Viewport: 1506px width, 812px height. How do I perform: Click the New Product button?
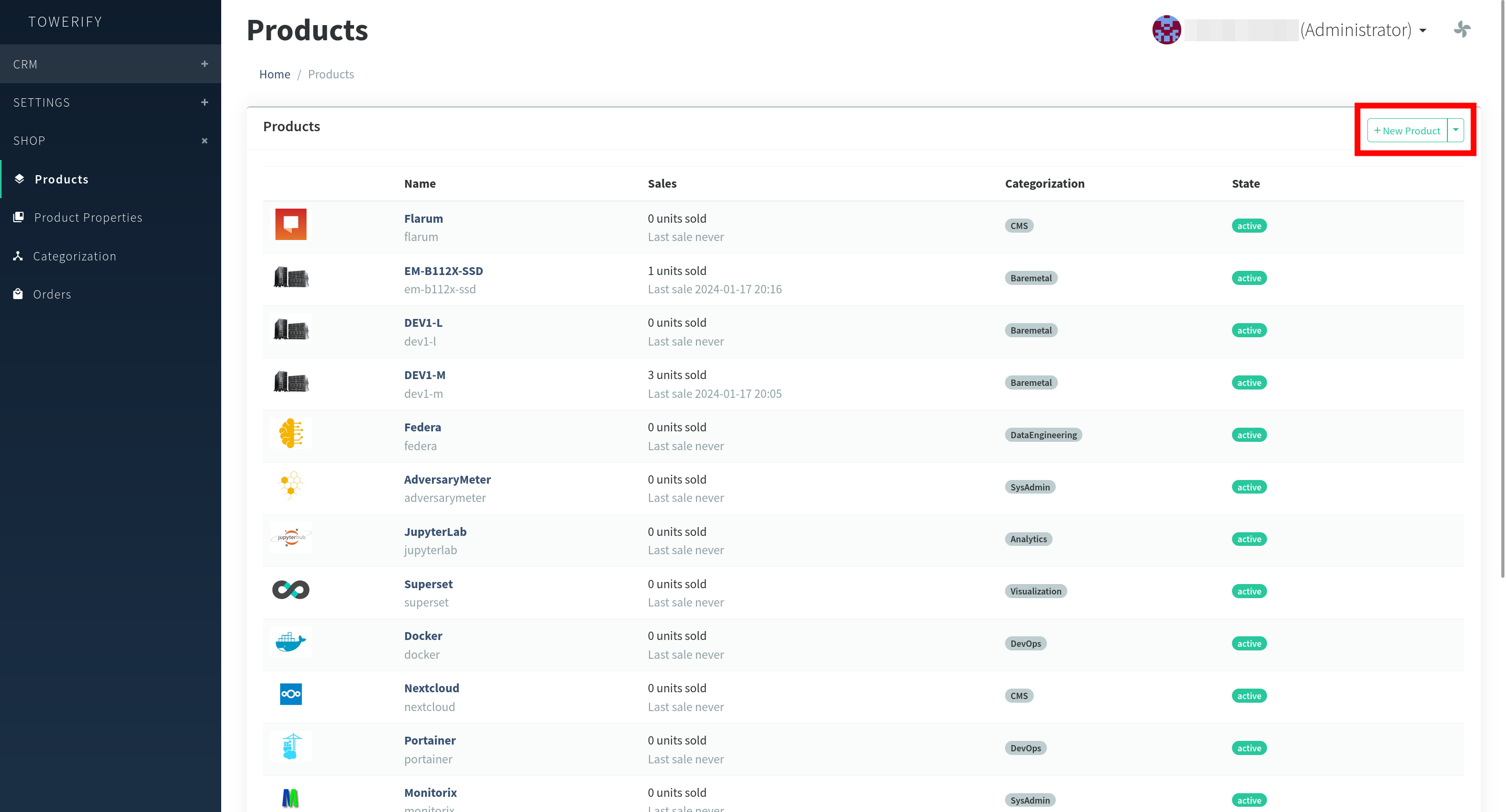tap(1407, 130)
